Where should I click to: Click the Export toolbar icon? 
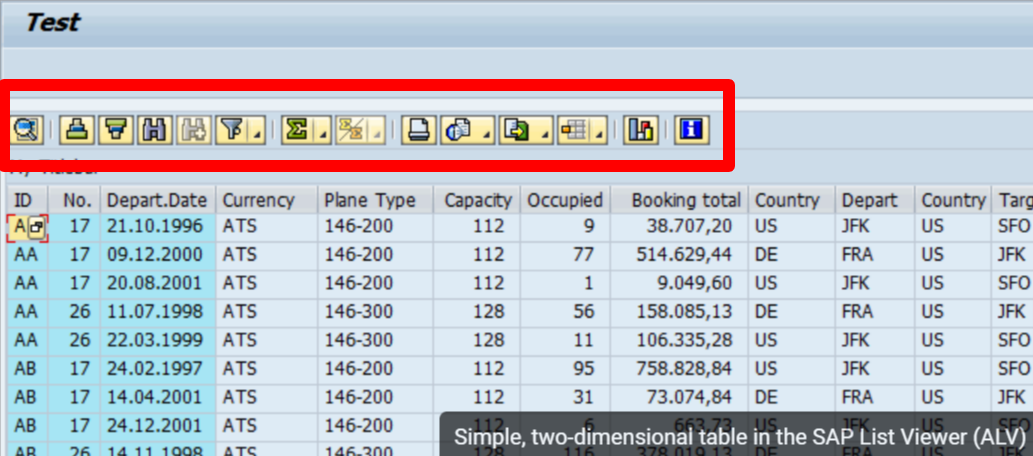point(517,129)
